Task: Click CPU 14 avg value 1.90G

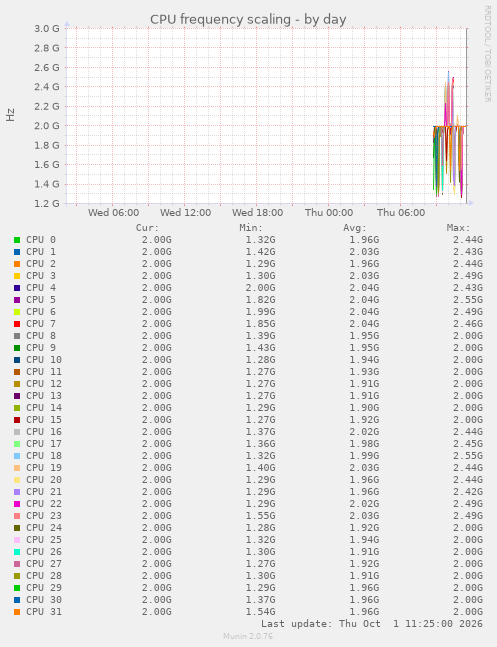Action: (364, 408)
